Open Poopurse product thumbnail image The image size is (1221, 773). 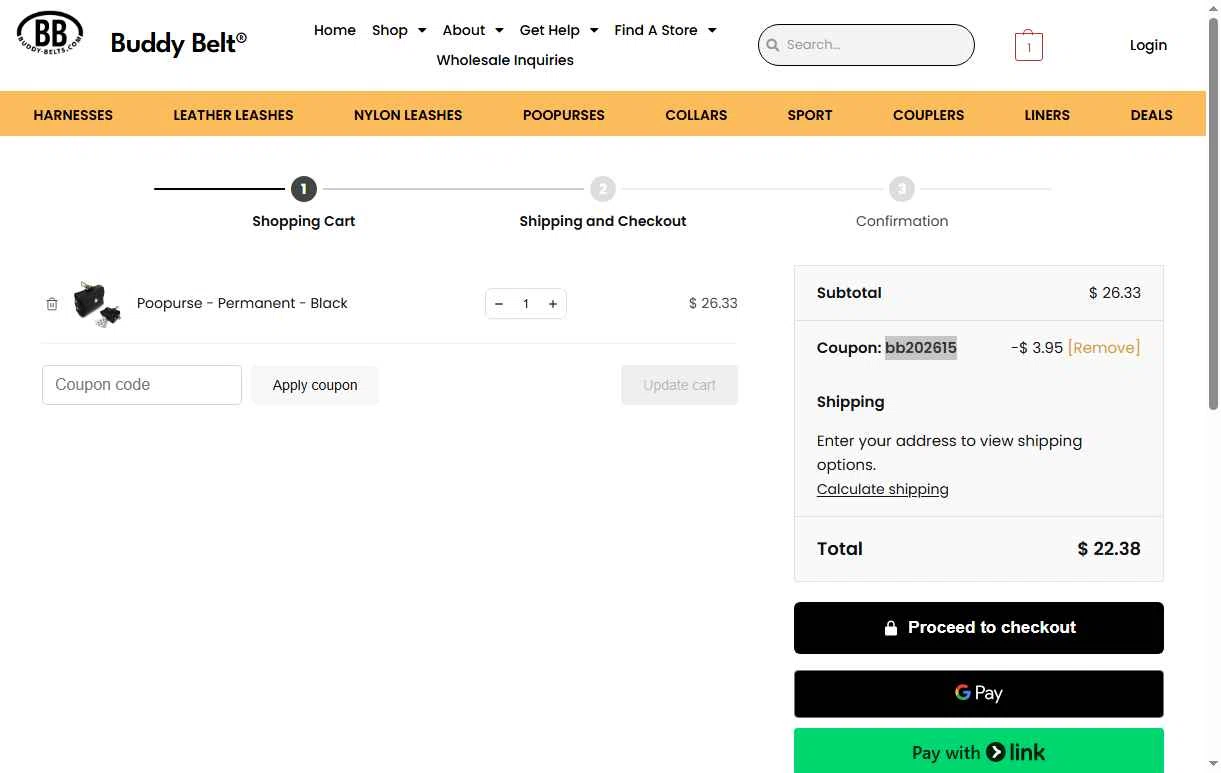coord(97,304)
